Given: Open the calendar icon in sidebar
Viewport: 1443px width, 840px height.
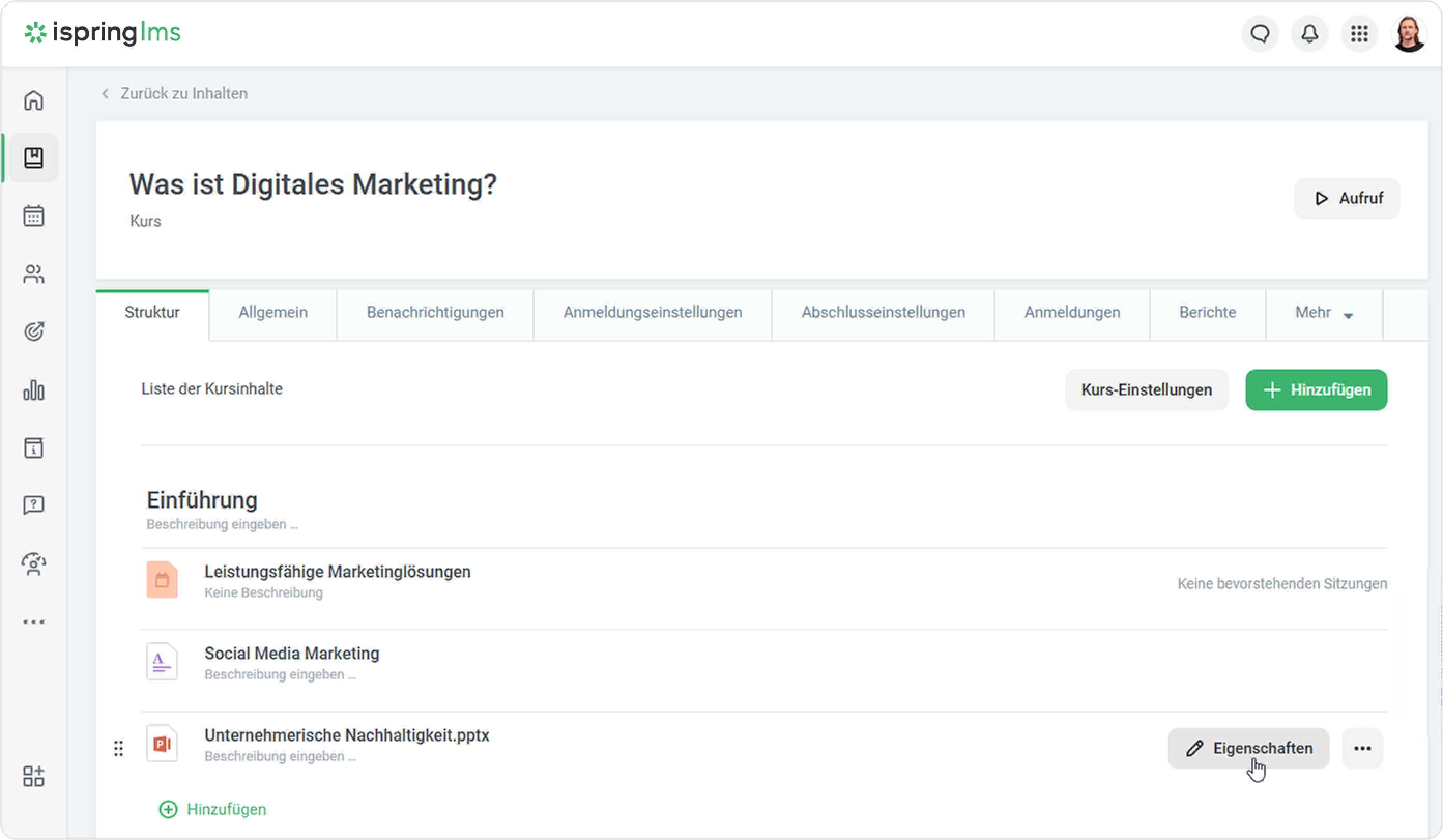Looking at the screenshot, I should (x=33, y=216).
